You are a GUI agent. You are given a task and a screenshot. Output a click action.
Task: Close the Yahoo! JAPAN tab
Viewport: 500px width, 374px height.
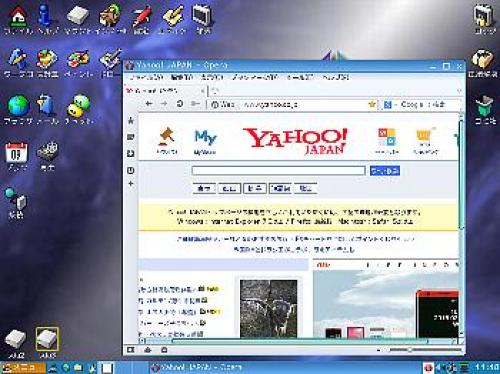click(203, 91)
